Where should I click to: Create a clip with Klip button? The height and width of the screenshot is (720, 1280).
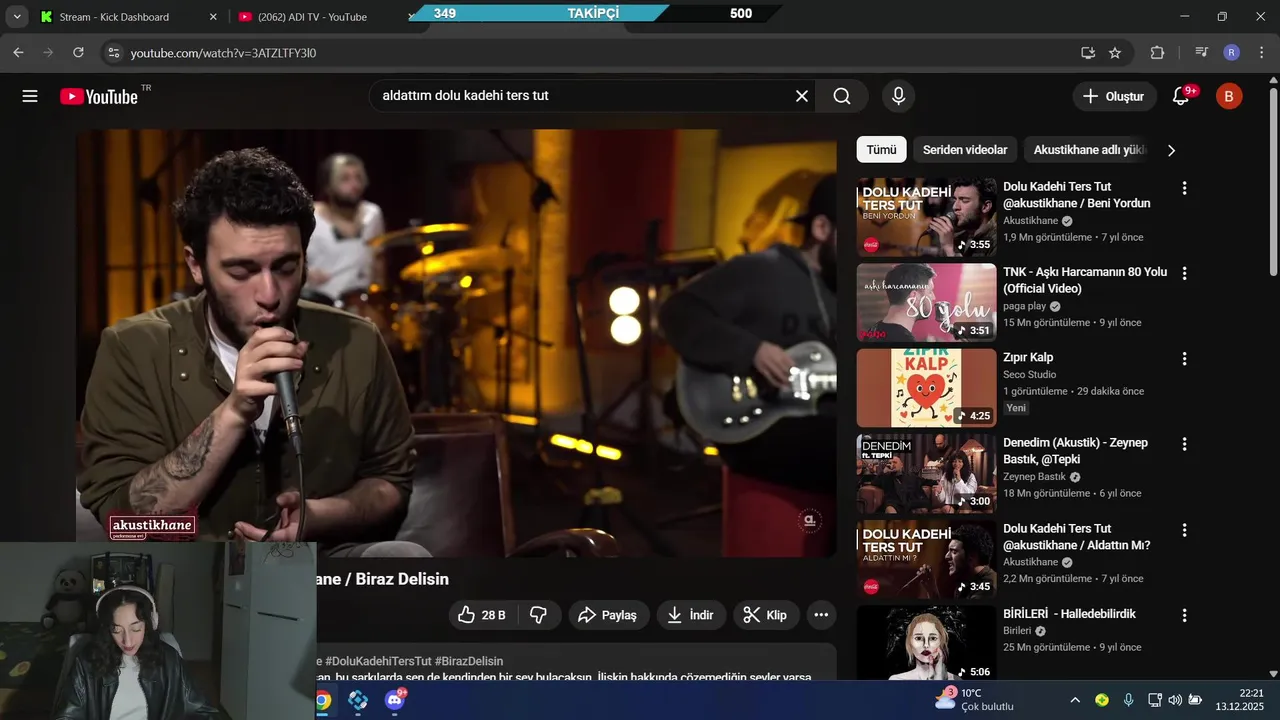point(765,615)
